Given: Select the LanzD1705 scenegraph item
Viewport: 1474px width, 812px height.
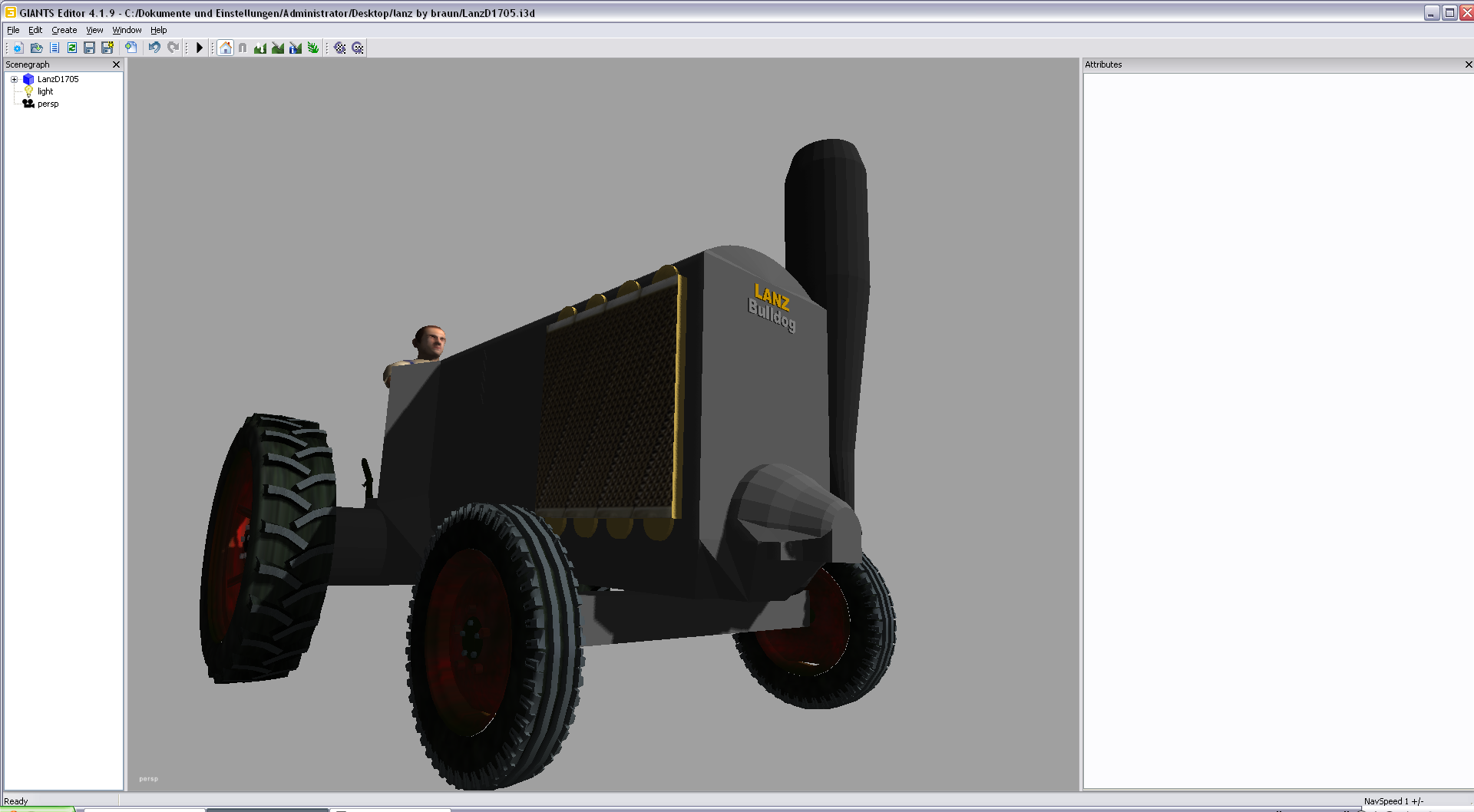Looking at the screenshot, I should pos(58,79).
